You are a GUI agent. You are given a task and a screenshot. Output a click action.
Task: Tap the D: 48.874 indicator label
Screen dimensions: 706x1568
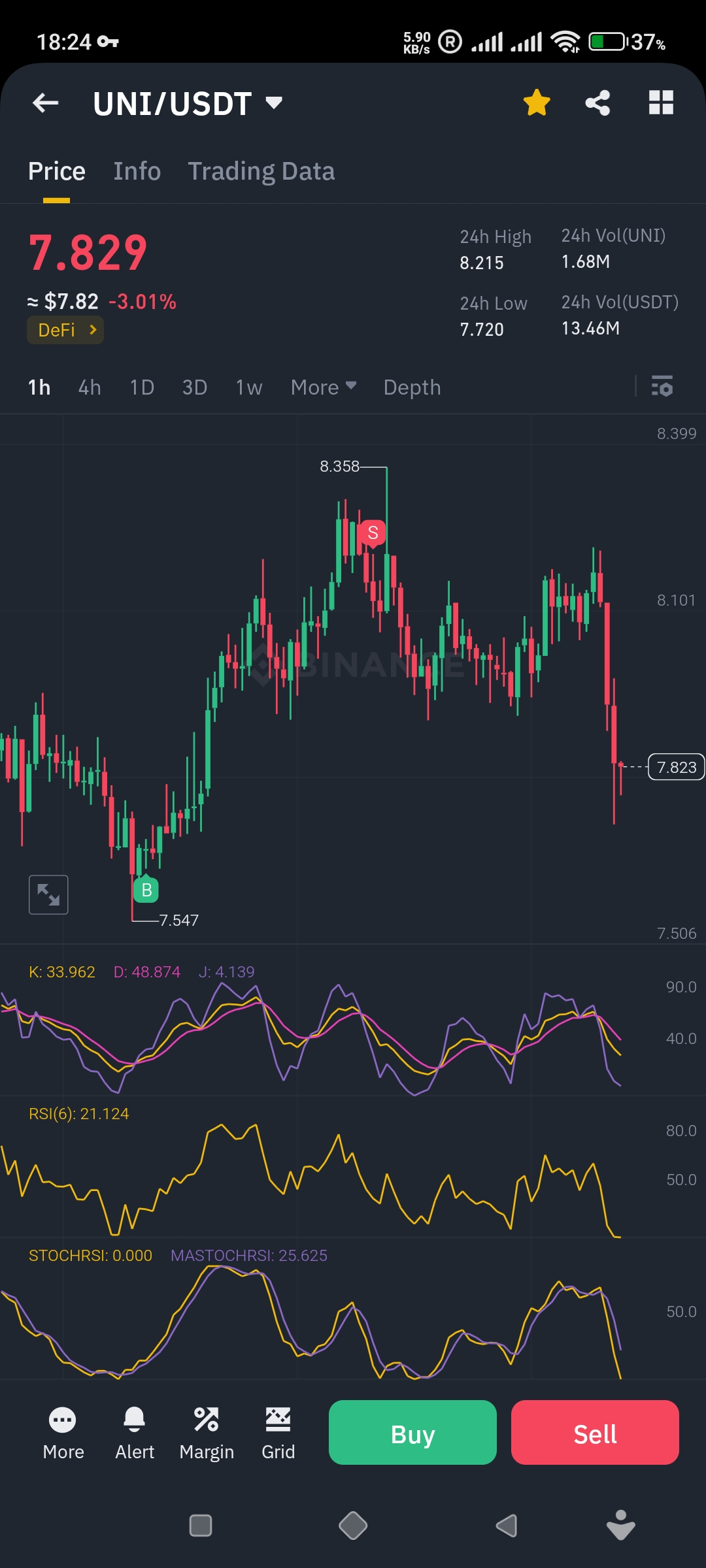coord(147,972)
